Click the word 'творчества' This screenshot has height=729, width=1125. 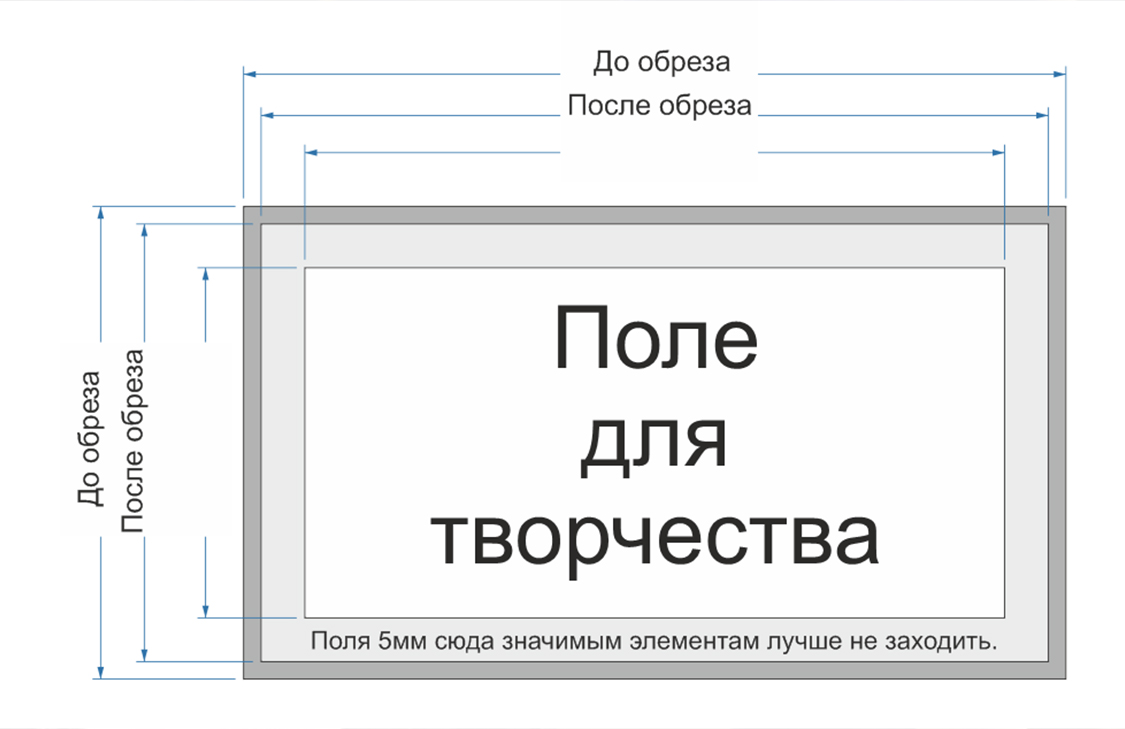pyautogui.click(x=657, y=535)
